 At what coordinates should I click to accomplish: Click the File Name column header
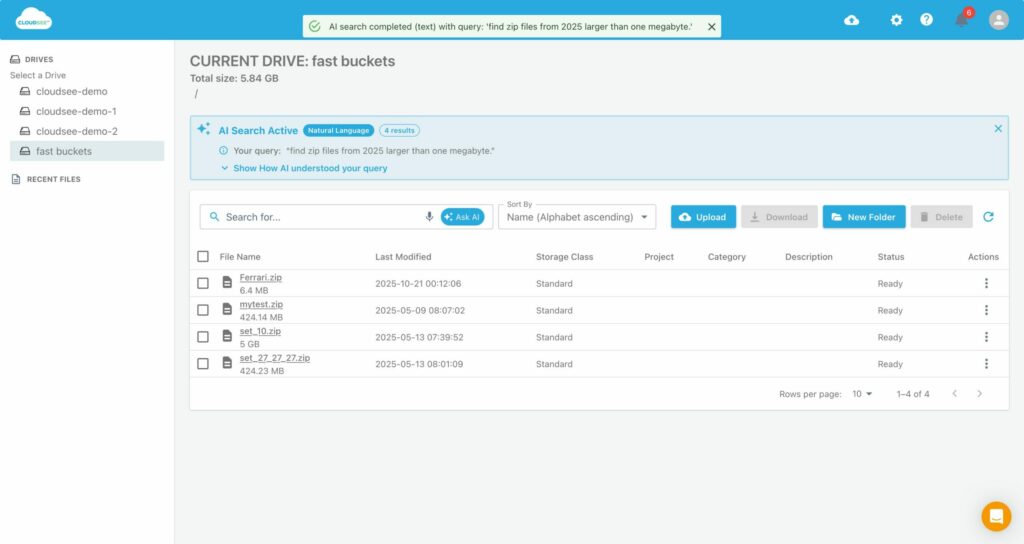[240, 257]
